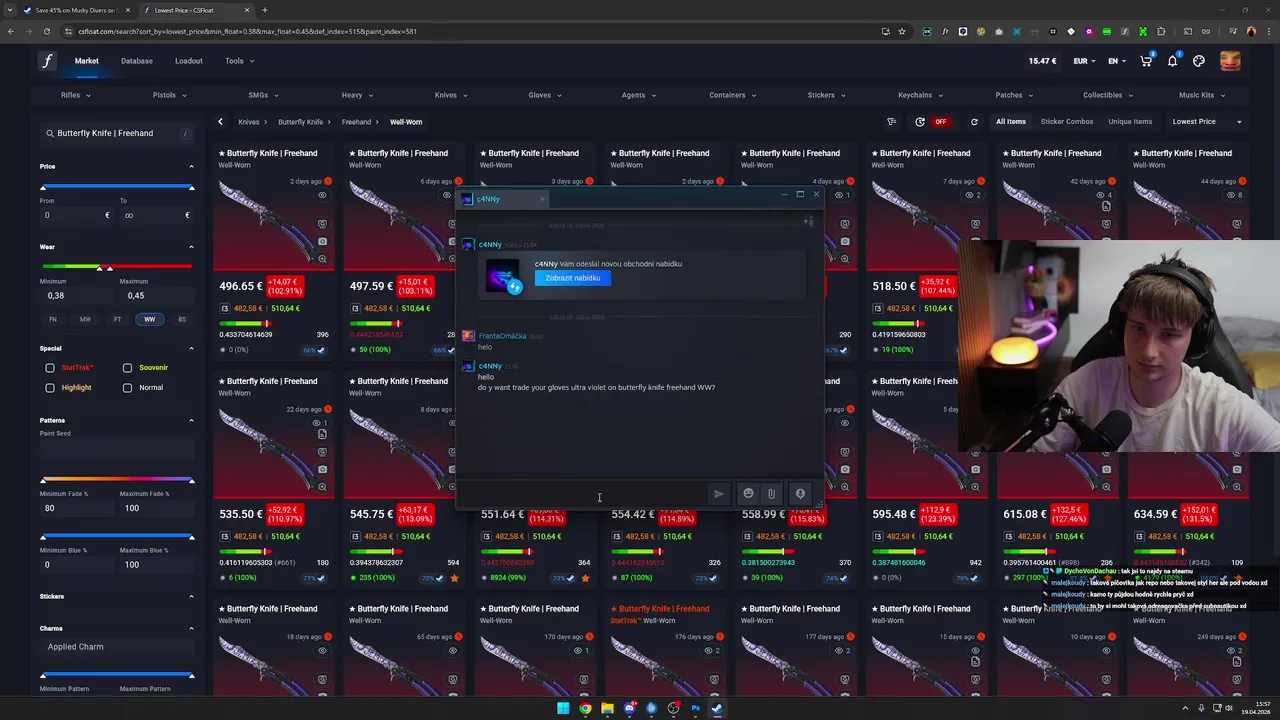
Task: Switch to the Market tab
Action: point(86,61)
